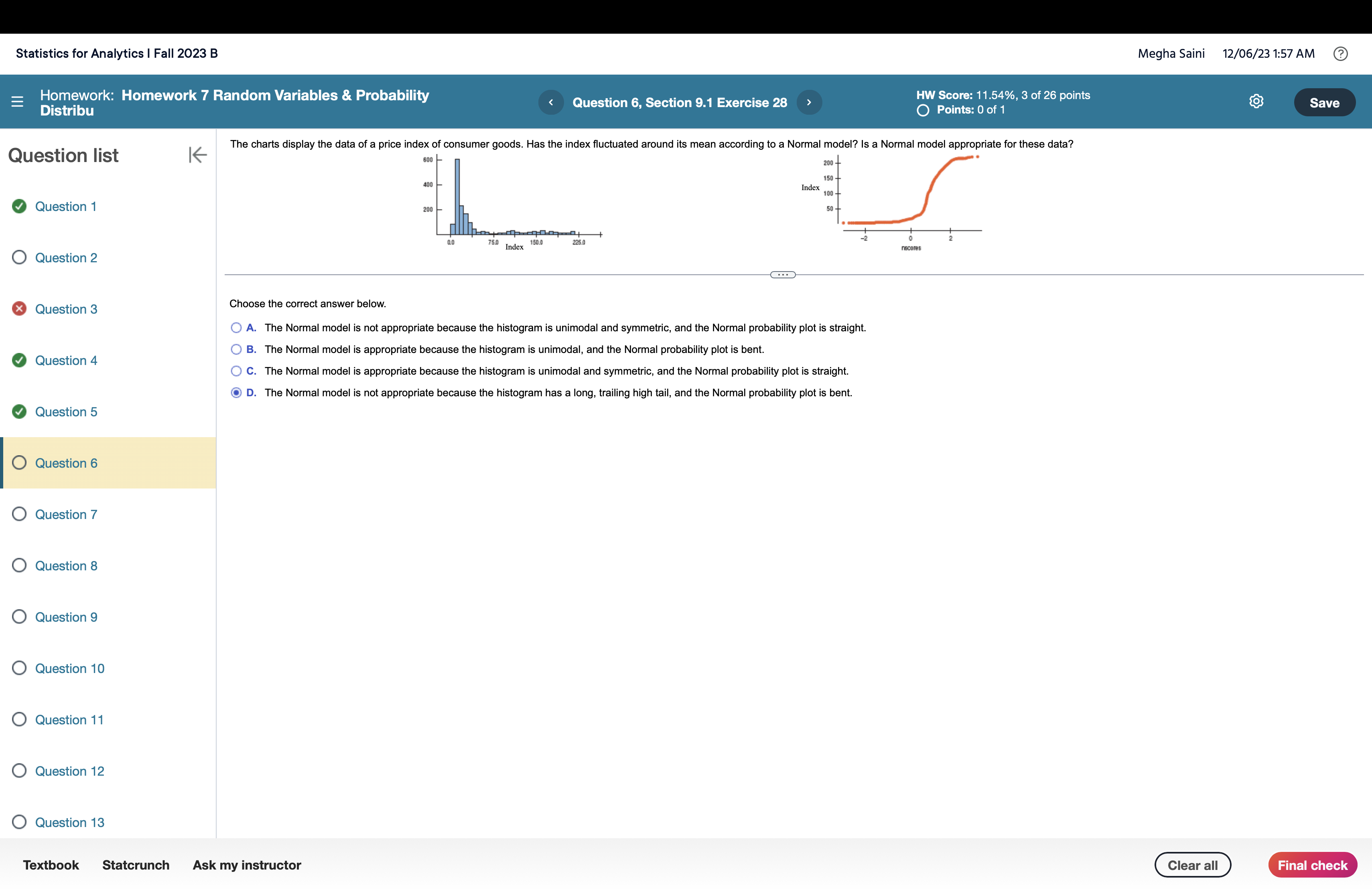Viewport: 1372px width, 892px height.
Task: Open Question 8 in the list
Action: tap(66, 566)
